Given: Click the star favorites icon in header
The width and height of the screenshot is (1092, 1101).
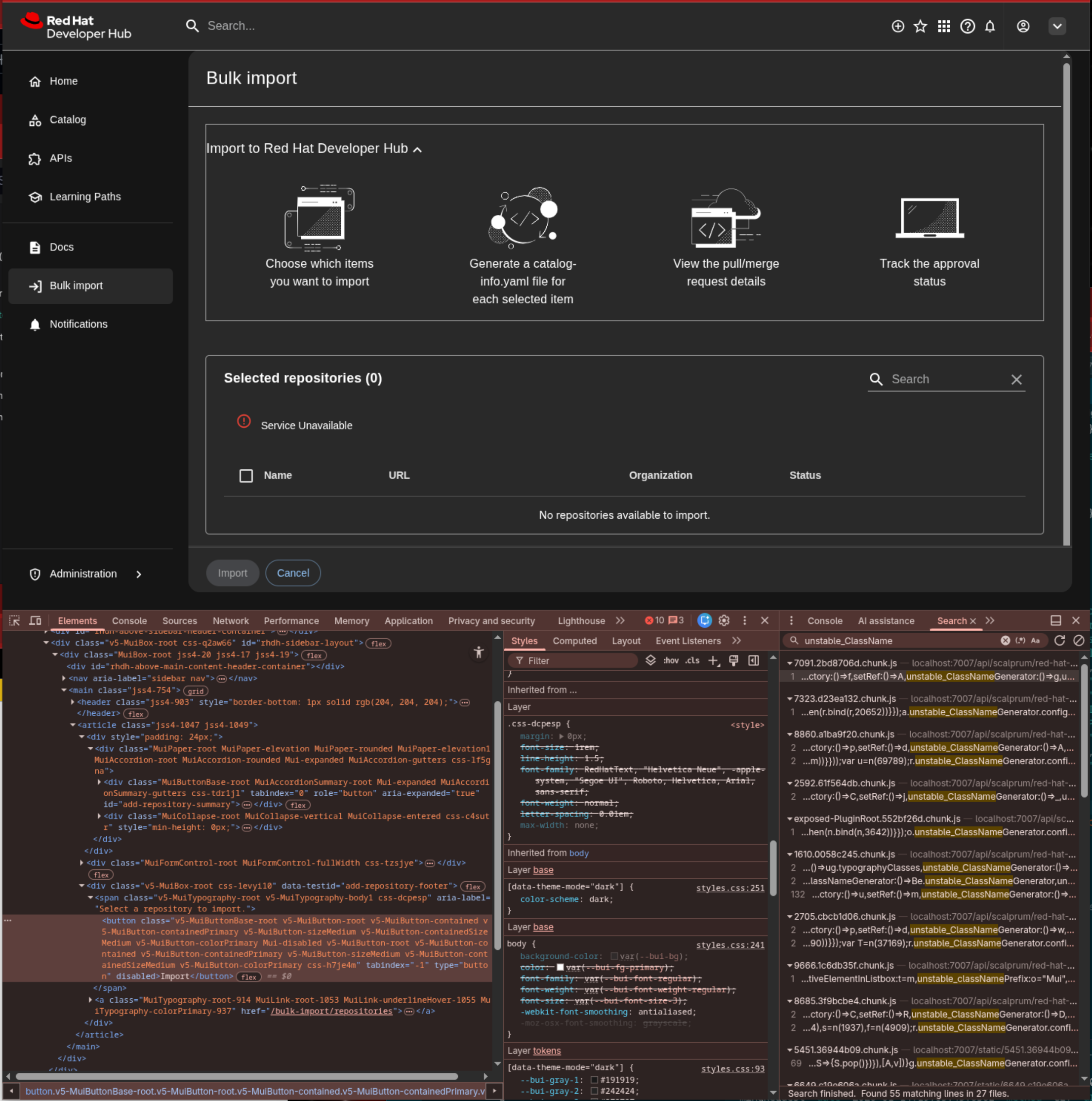Looking at the screenshot, I should coord(921,26).
